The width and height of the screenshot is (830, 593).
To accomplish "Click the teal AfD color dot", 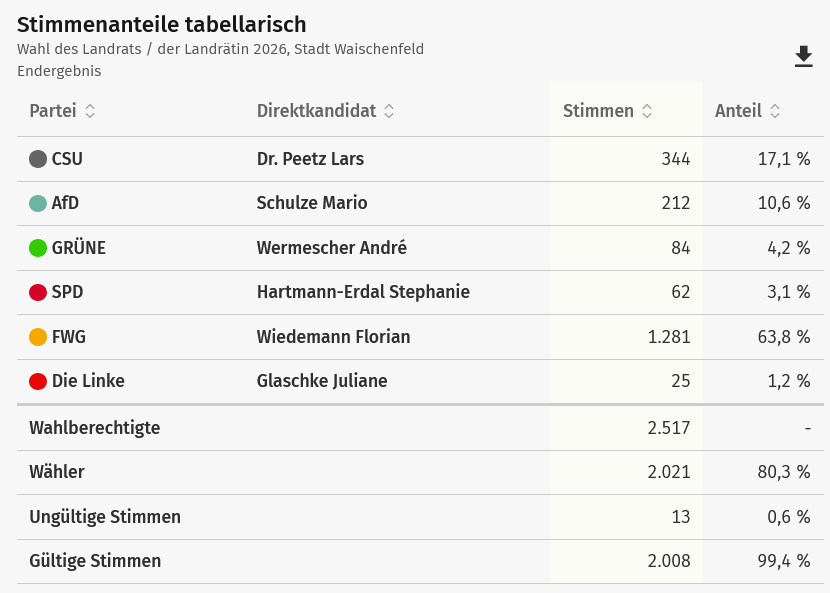I will pyautogui.click(x=38, y=203).
